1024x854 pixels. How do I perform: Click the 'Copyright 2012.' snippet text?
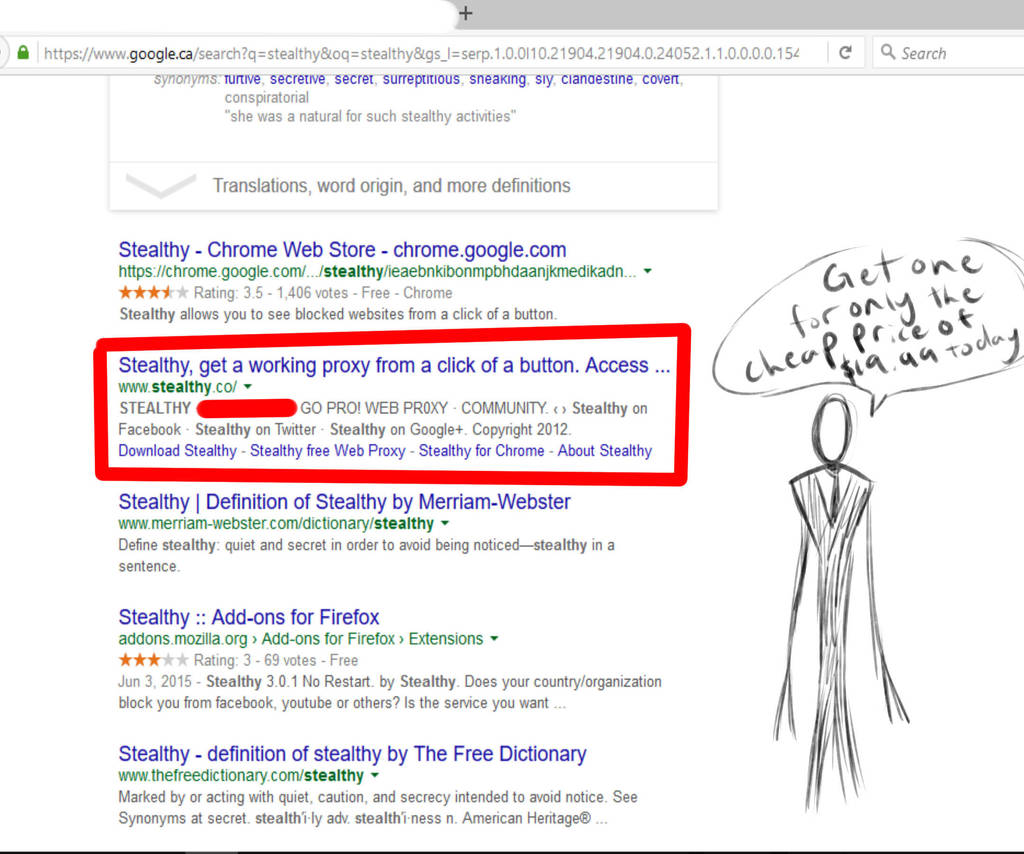pyautogui.click(x=522, y=430)
